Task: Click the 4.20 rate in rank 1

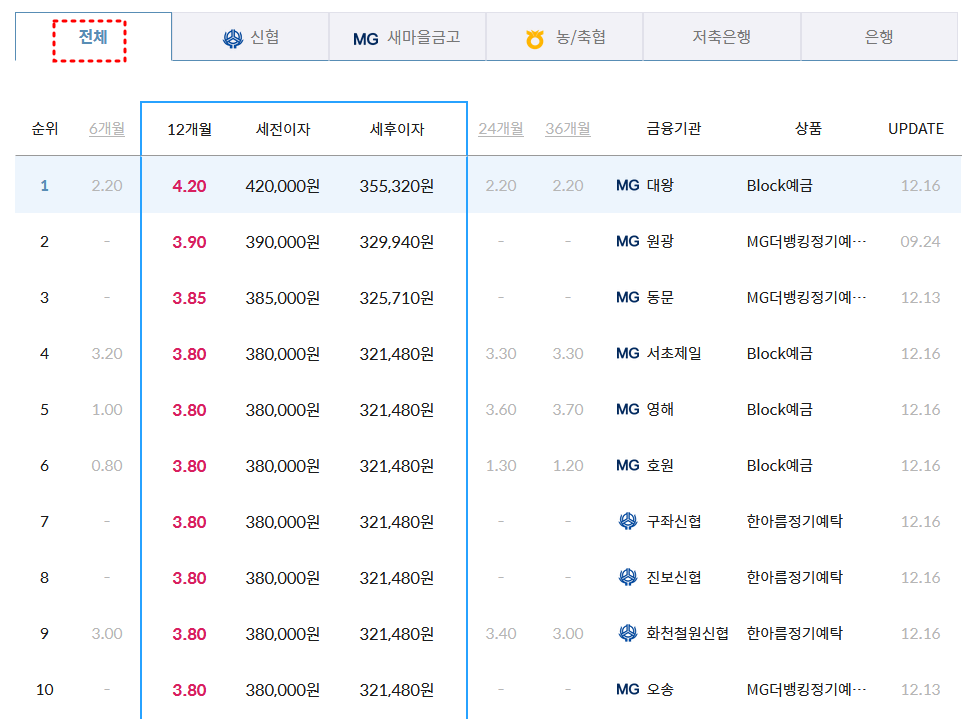Action: [189, 186]
